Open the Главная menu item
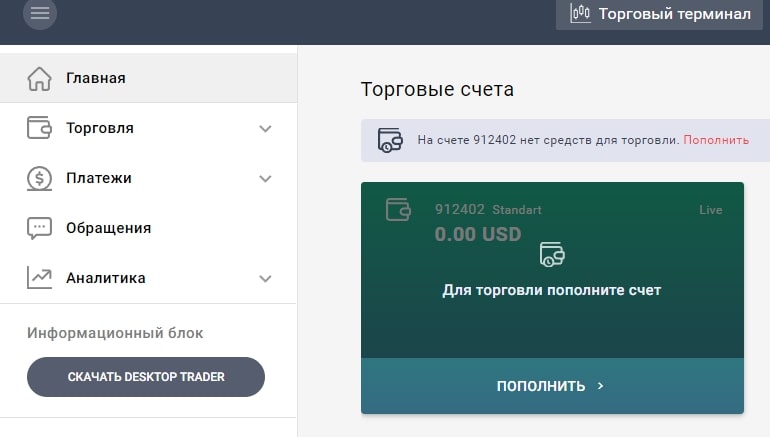Screen dimensions: 770x437 pyautogui.click(x=96, y=78)
